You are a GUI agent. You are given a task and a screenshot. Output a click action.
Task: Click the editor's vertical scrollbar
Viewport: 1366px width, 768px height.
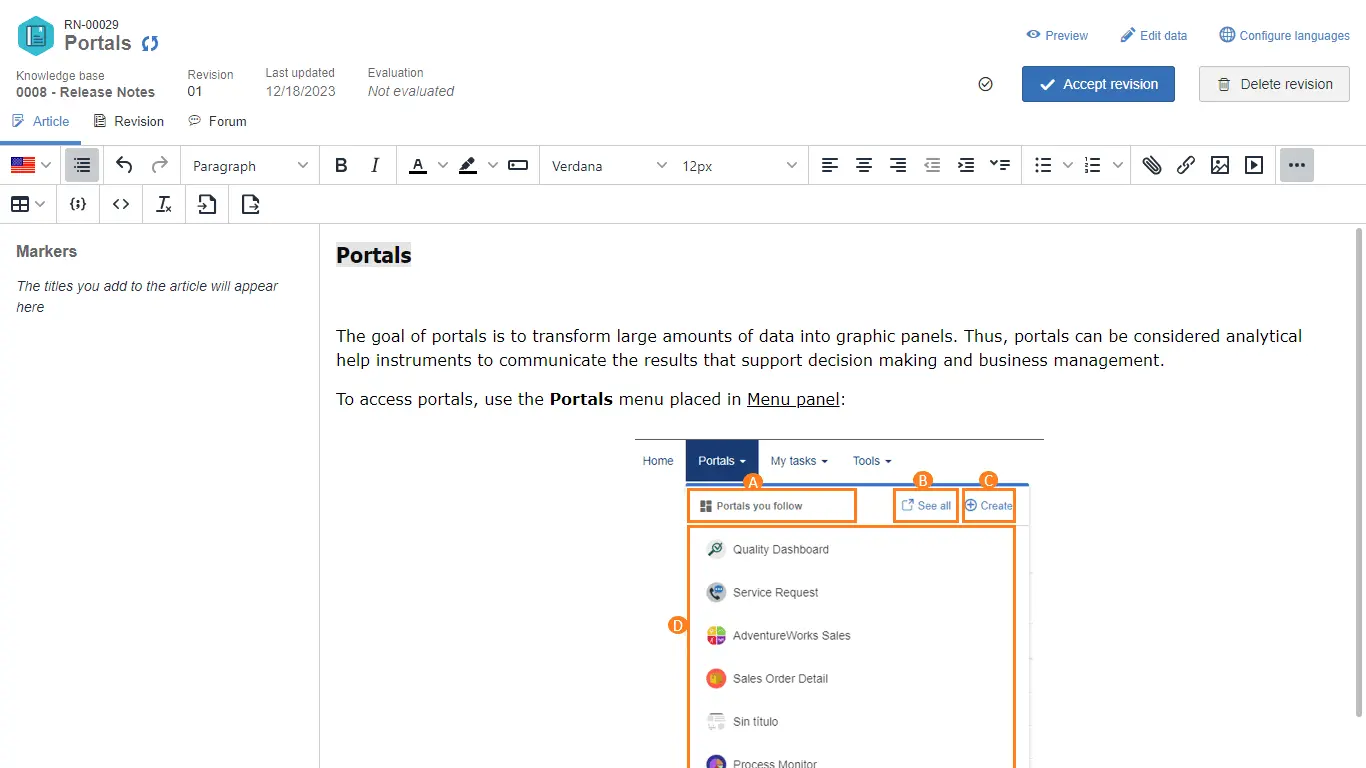pyautogui.click(x=1358, y=470)
